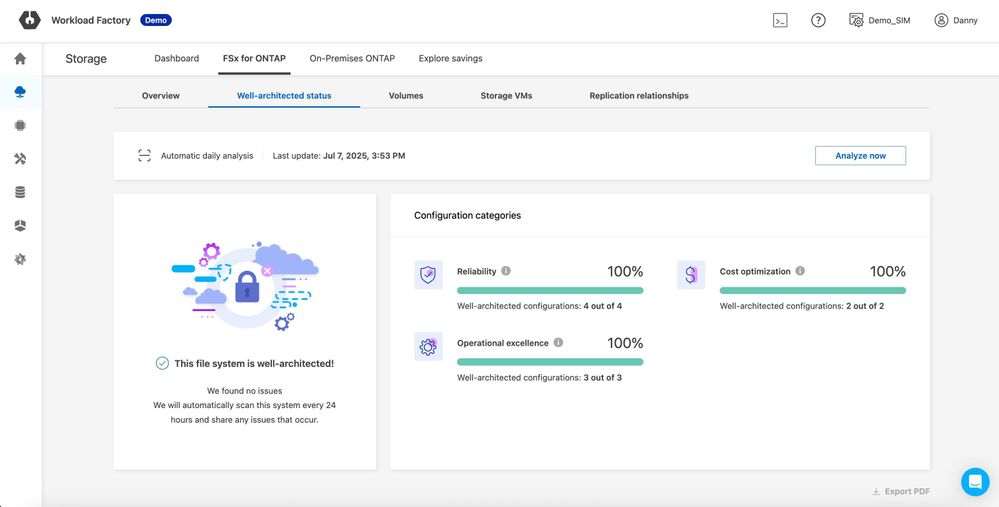Click the Reliability progress bar
The image size is (999, 507).
coord(550,290)
